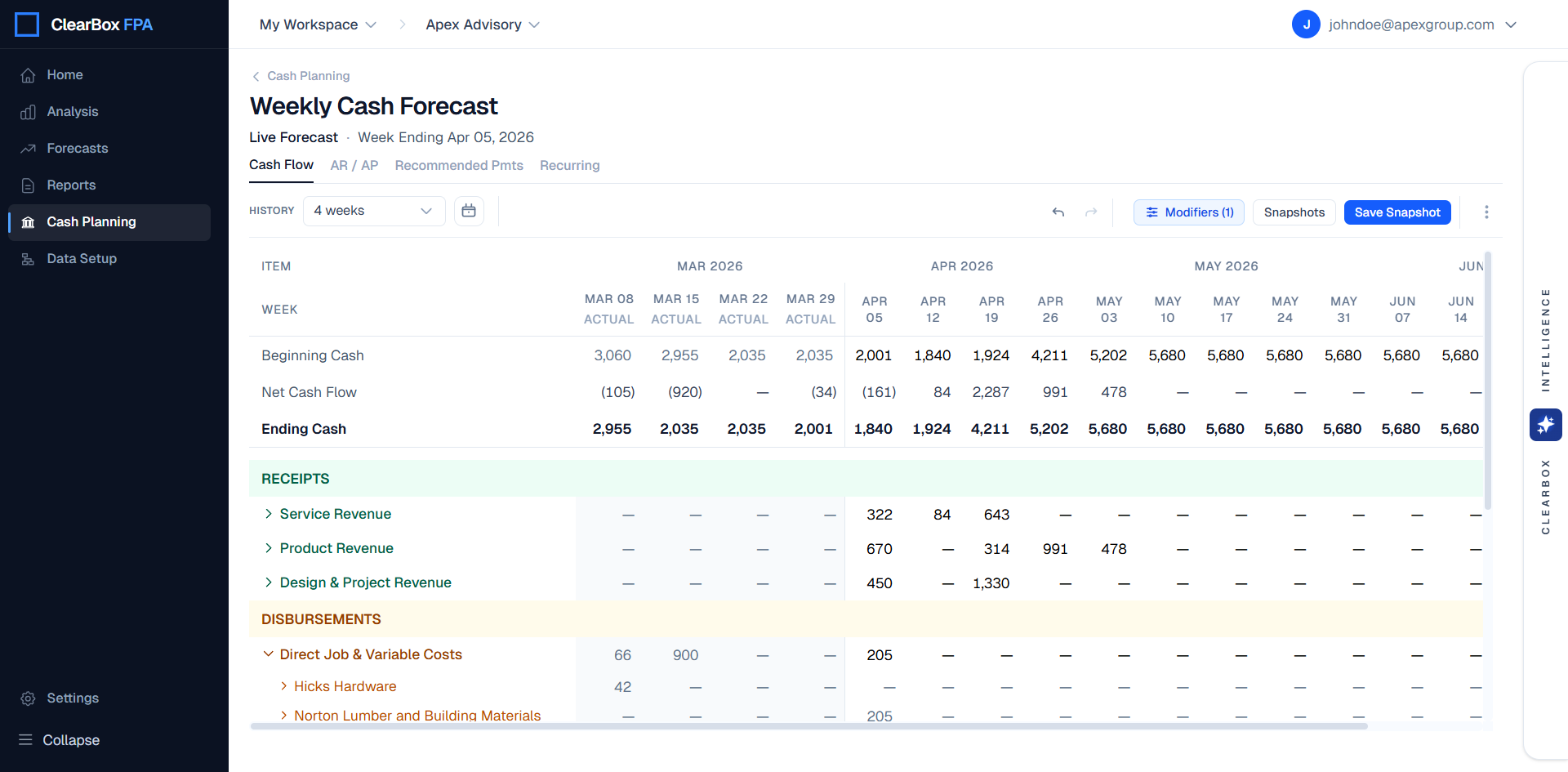1568x772 pixels.
Task: Open the Home section from the sidebar
Action: coord(65,74)
